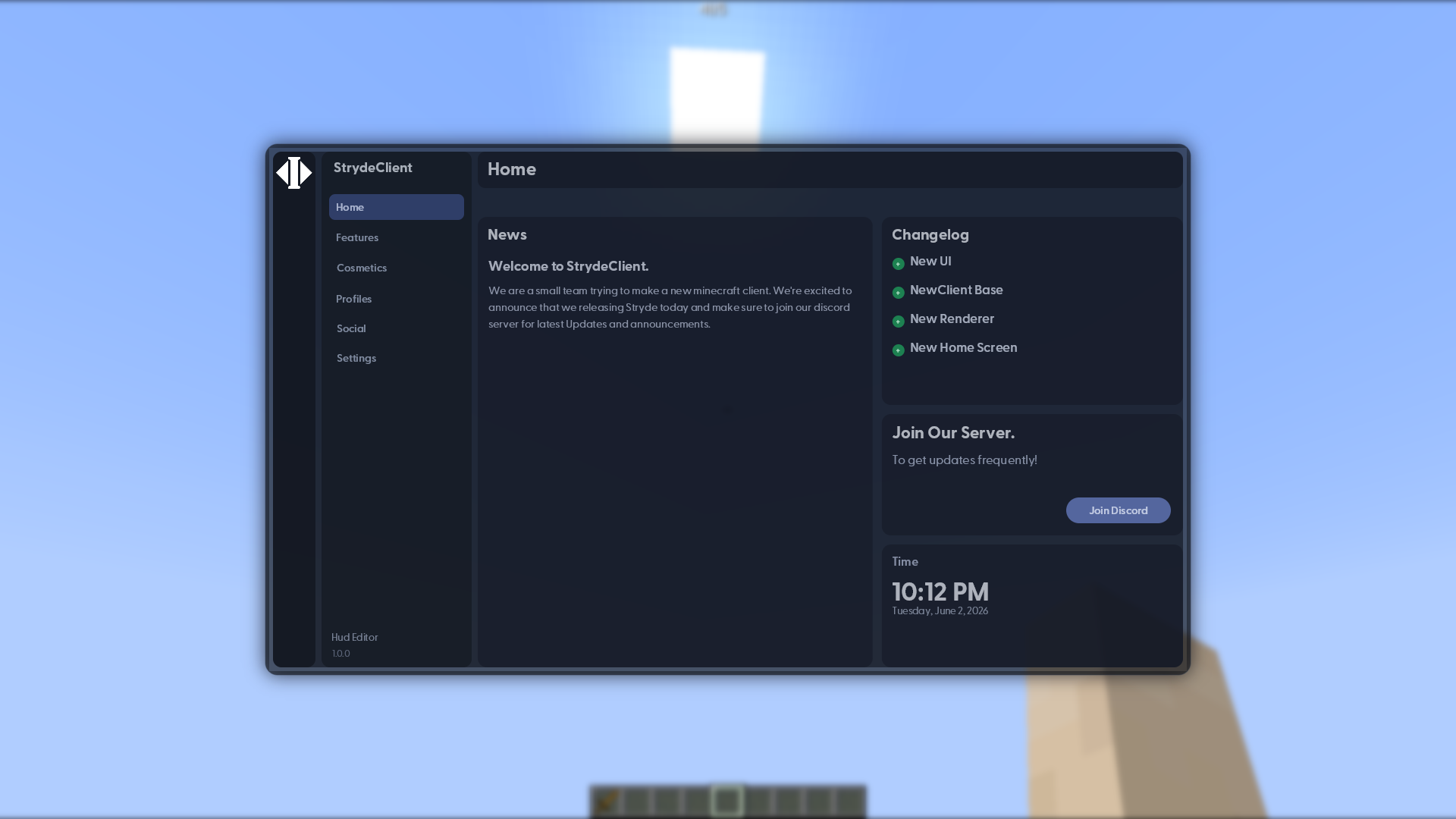The image size is (1456, 819).
Task: Click the To get updates frequently text
Action: click(x=964, y=460)
